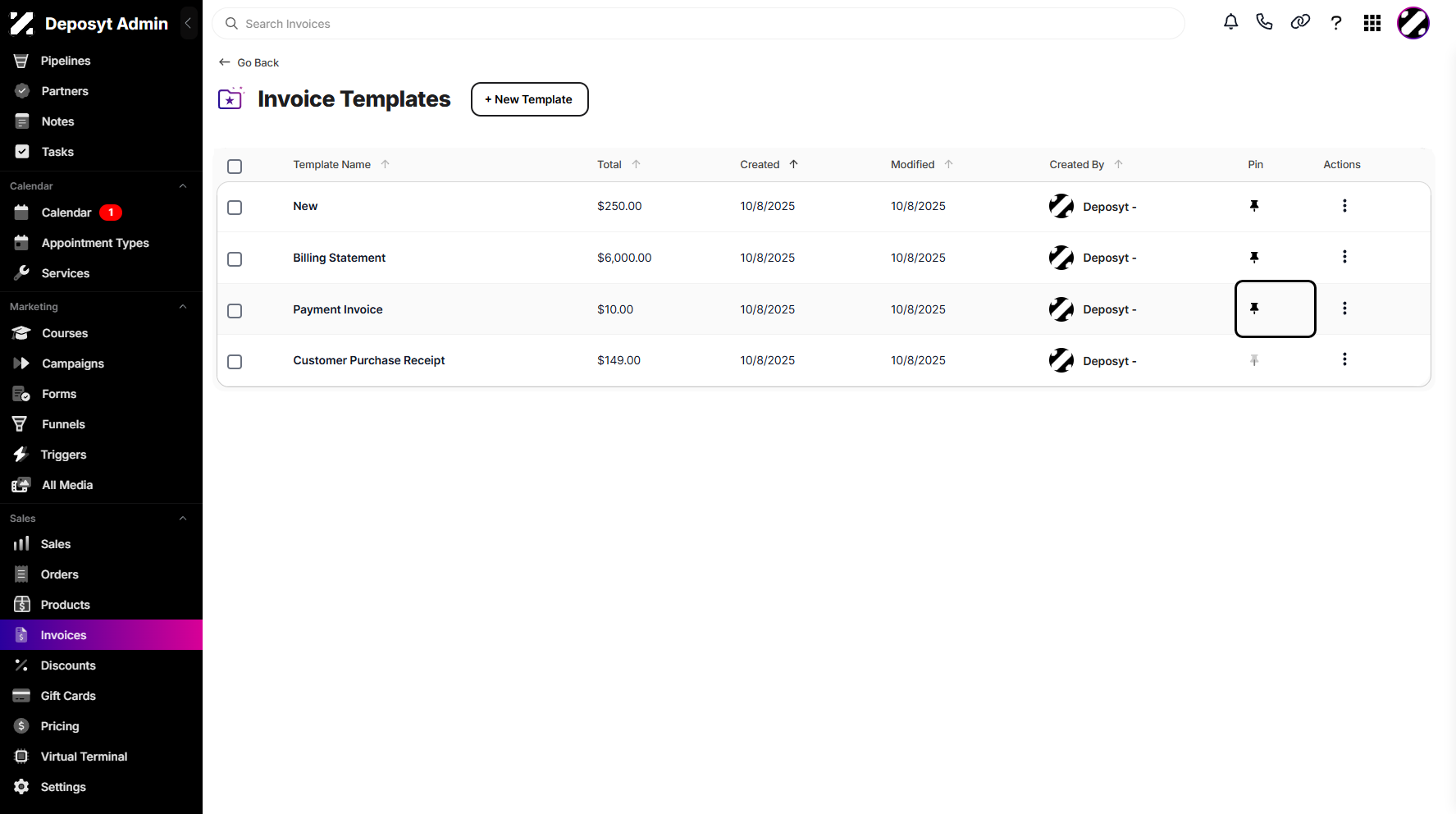
Task: Open notifications bell icon
Action: pos(1230,22)
